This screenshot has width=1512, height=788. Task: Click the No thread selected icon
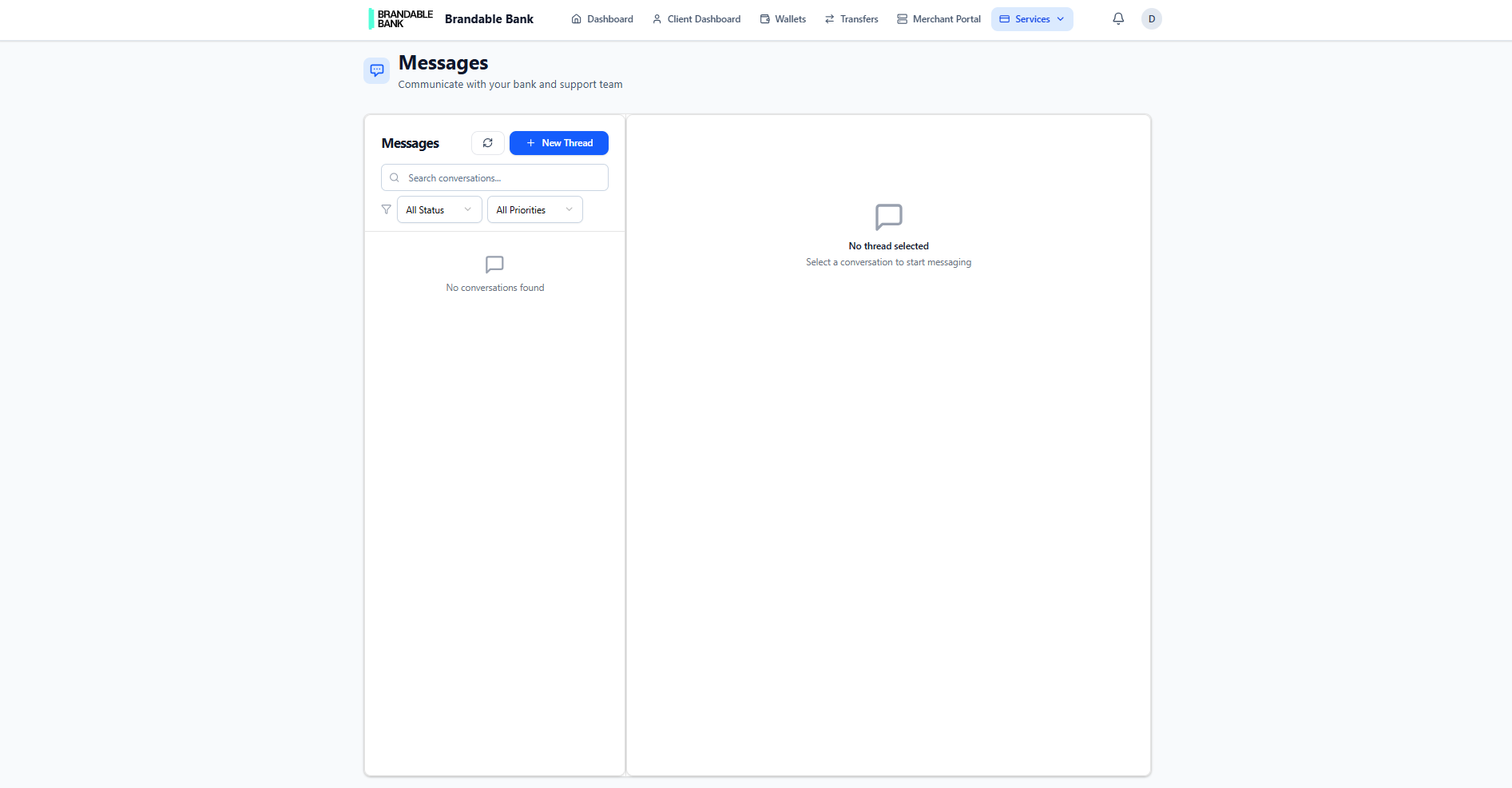888,217
